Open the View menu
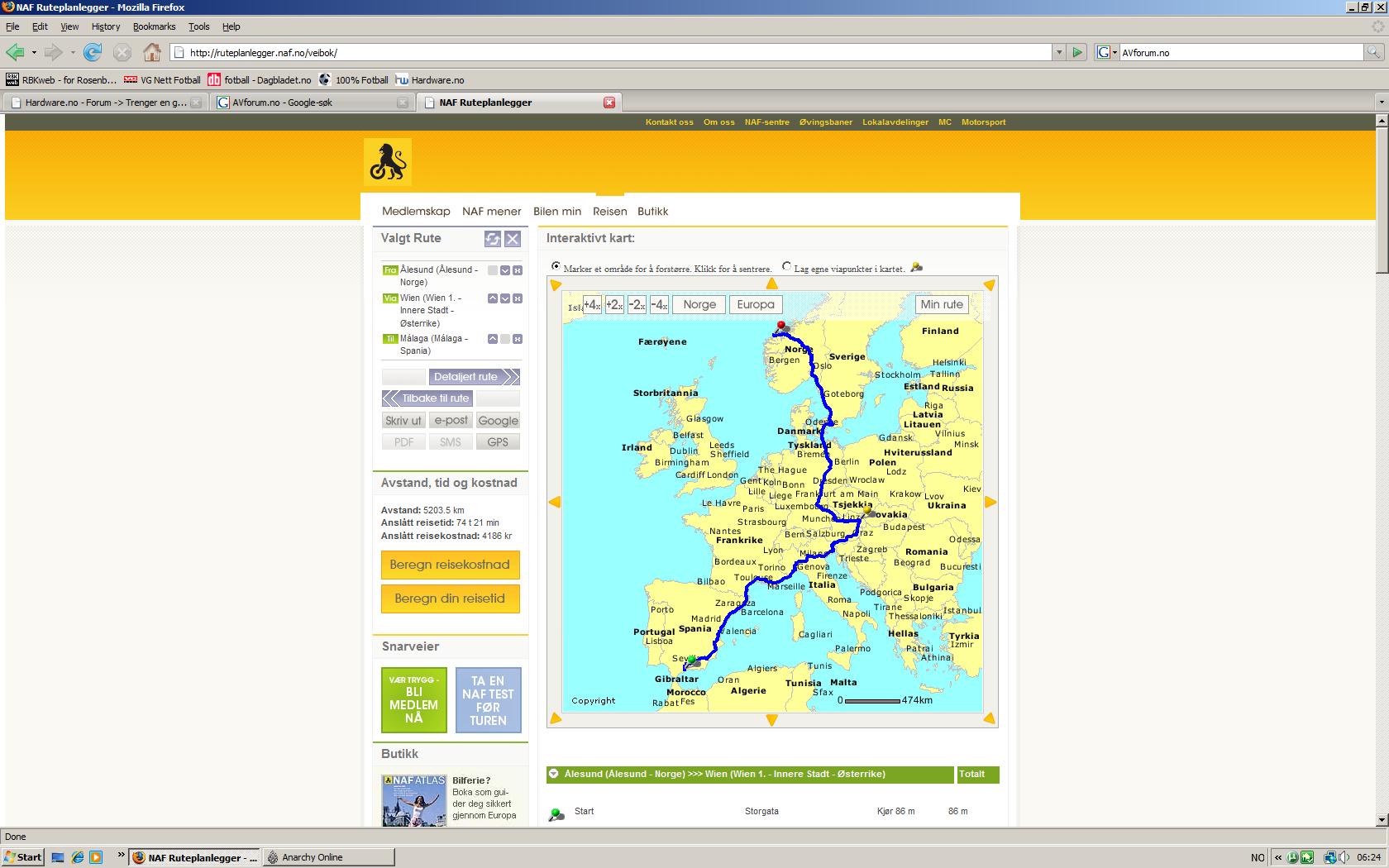Screen dimensions: 1389x868 click(x=69, y=26)
